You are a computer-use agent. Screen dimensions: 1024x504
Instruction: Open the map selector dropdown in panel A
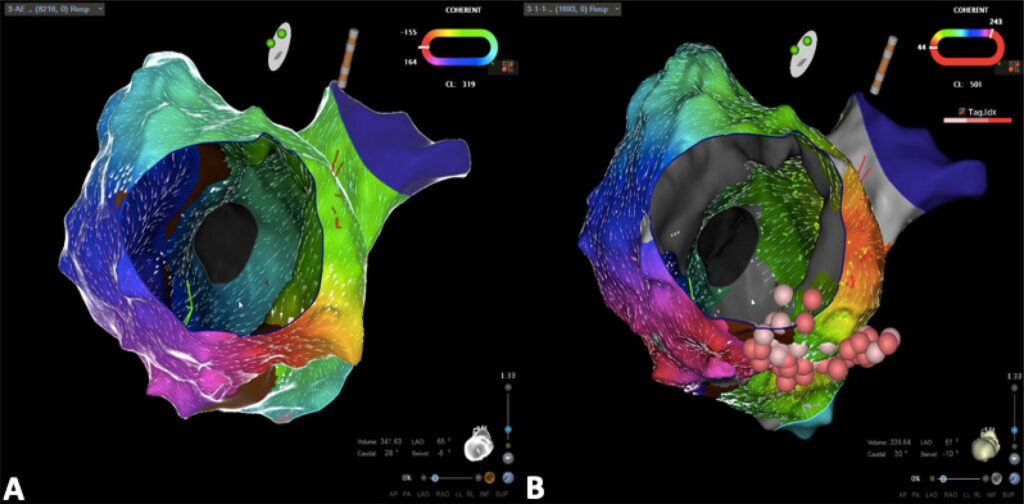click(x=53, y=8)
